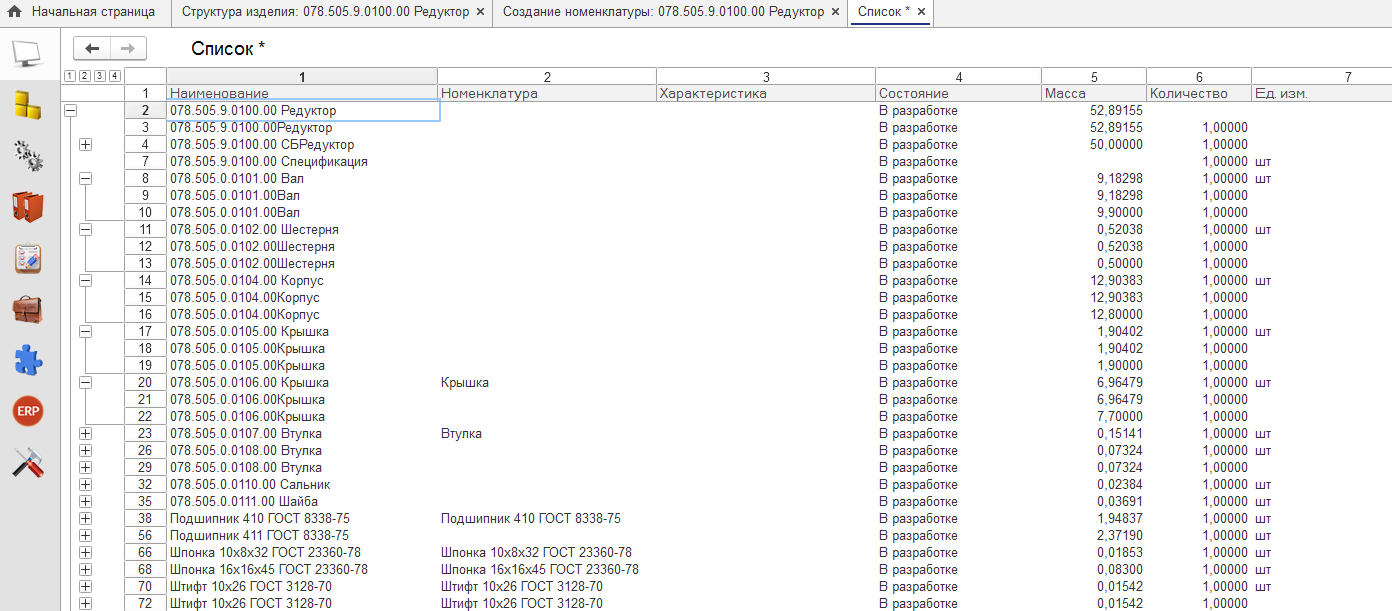
Task: Show grouping level 2 of the list
Action: (85, 76)
